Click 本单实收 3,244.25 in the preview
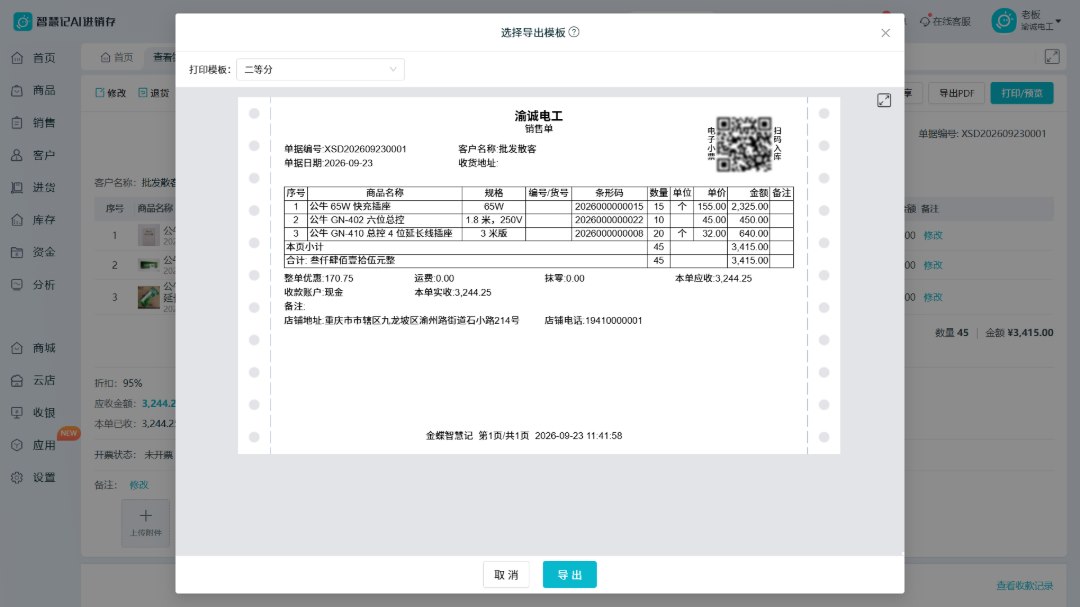Image resolution: width=1080 pixels, height=607 pixels. click(453, 293)
